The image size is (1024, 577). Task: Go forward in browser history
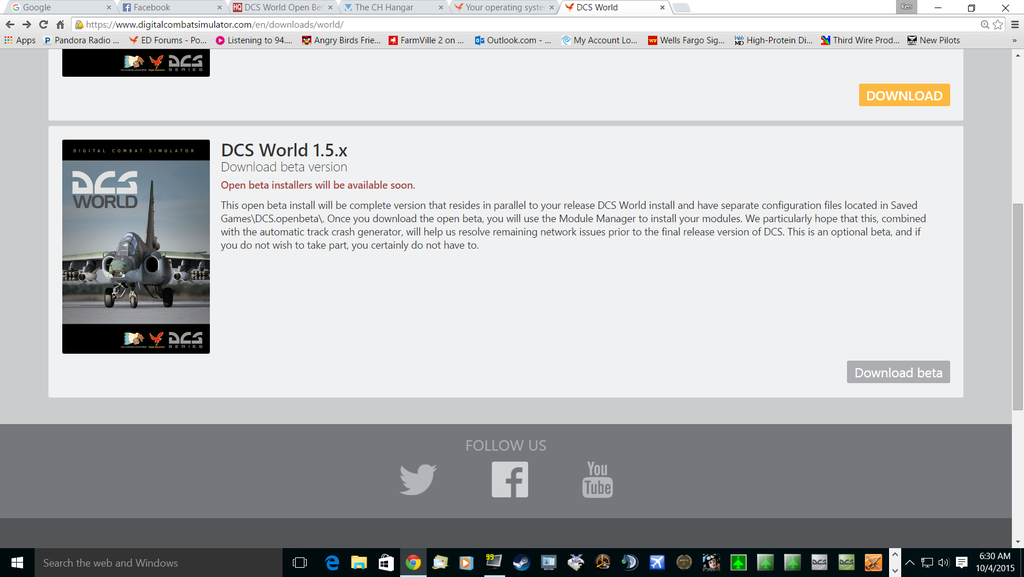(26, 24)
